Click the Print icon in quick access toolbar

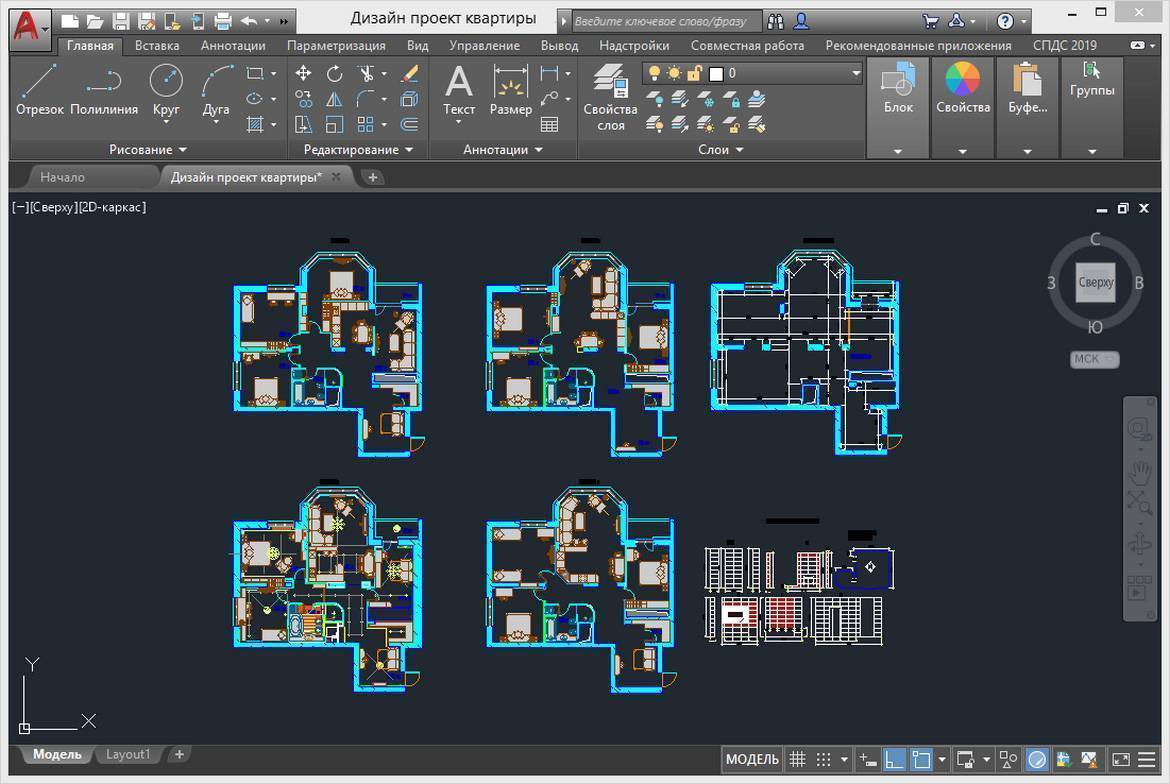pos(223,21)
